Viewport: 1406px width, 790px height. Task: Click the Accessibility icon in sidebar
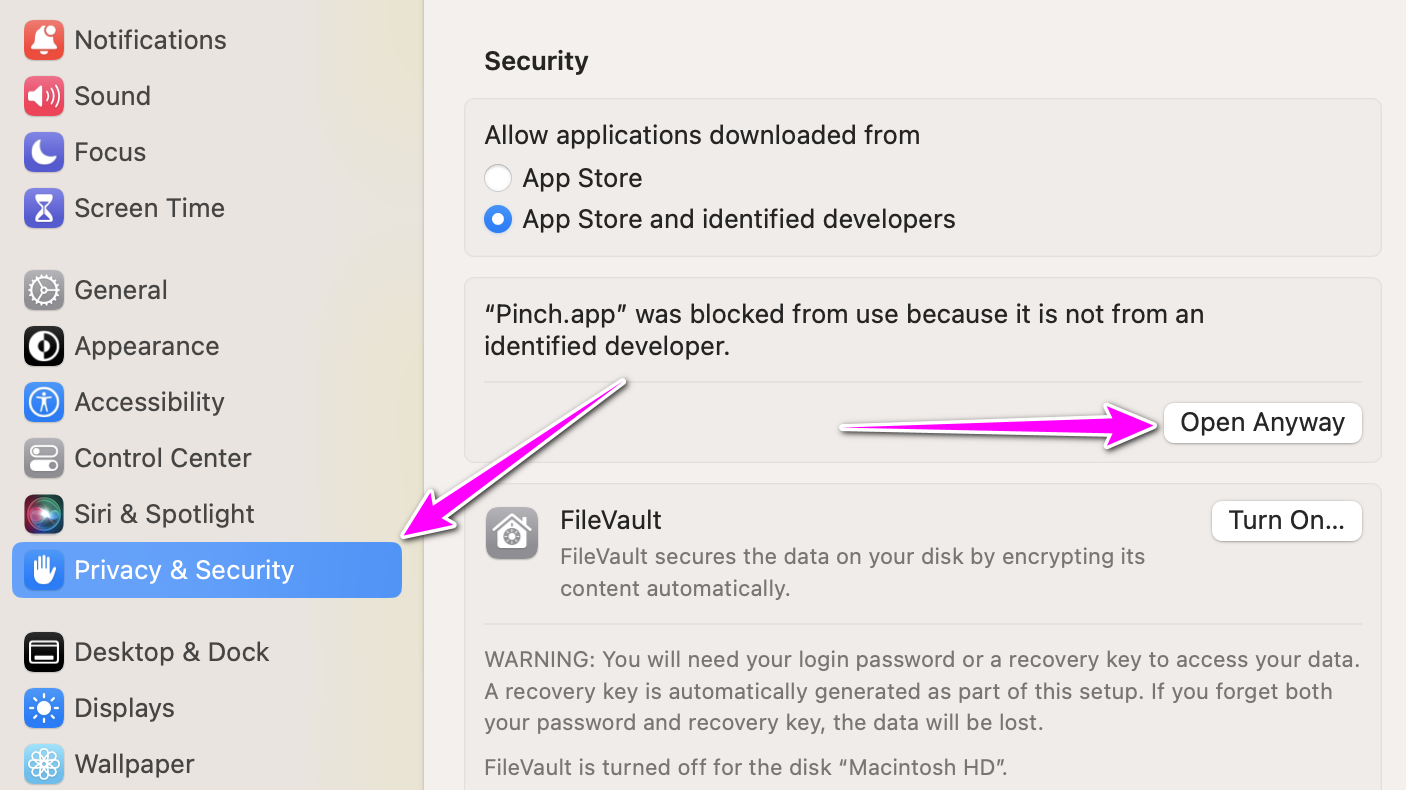coord(44,402)
